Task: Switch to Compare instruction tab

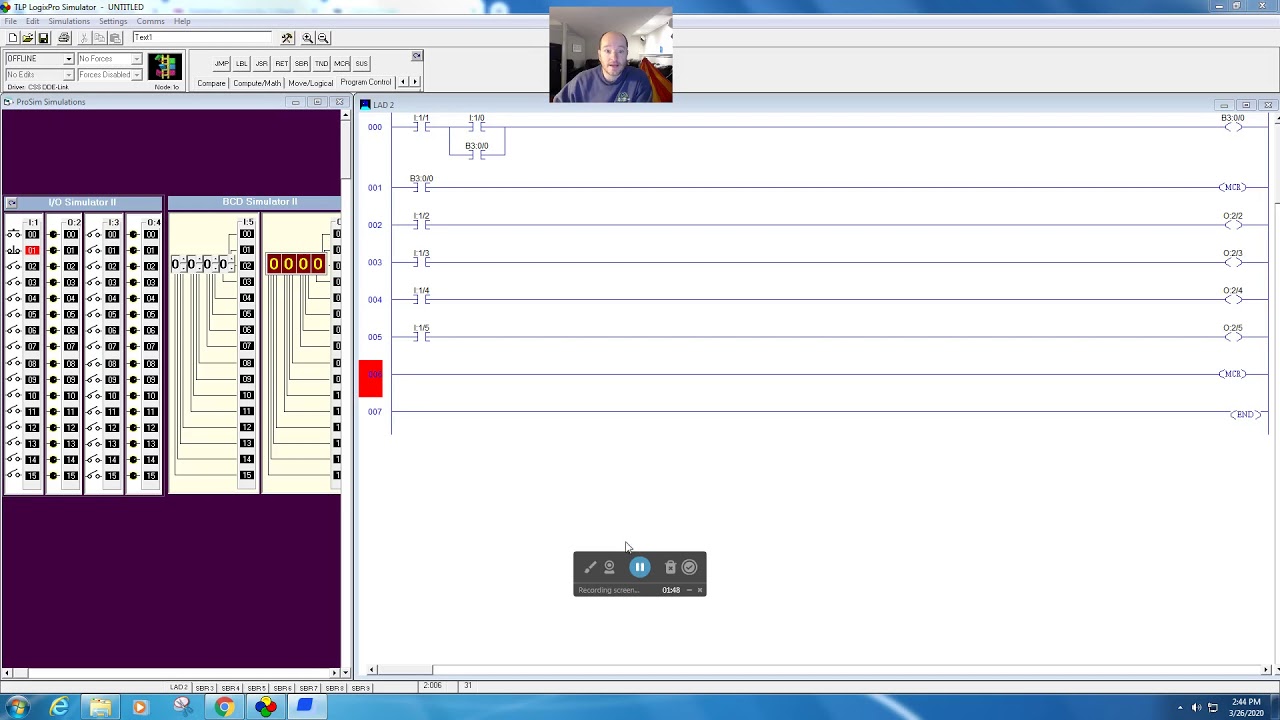Action: pyautogui.click(x=211, y=83)
